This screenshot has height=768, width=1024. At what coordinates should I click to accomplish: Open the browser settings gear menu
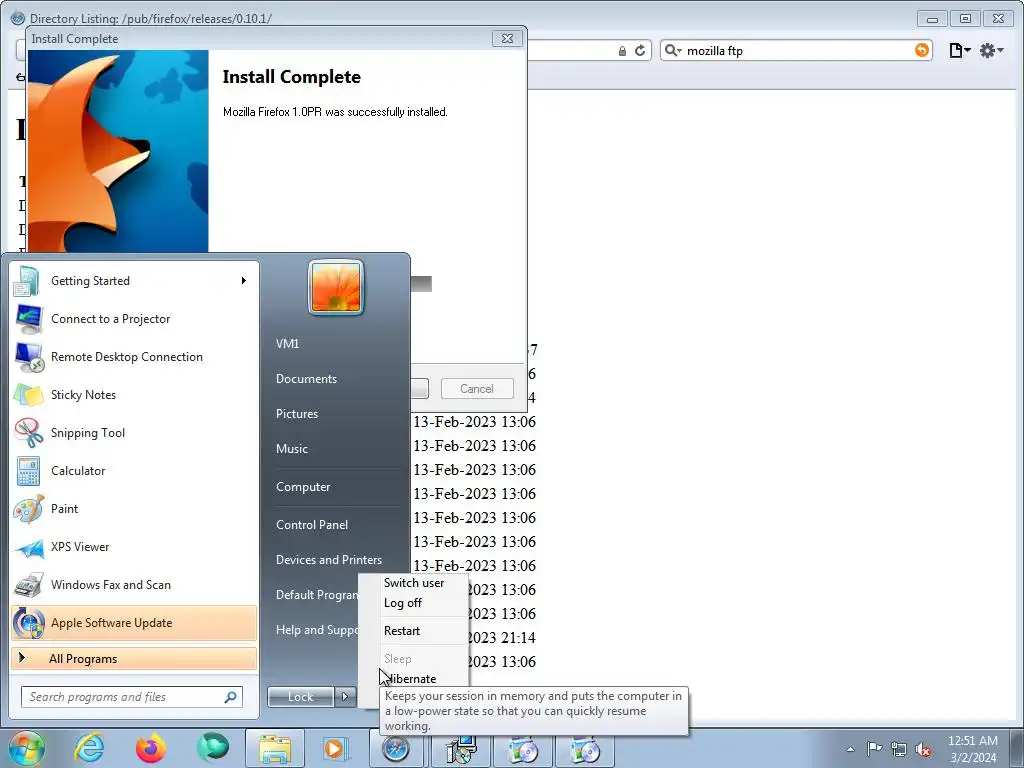click(x=991, y=50)
